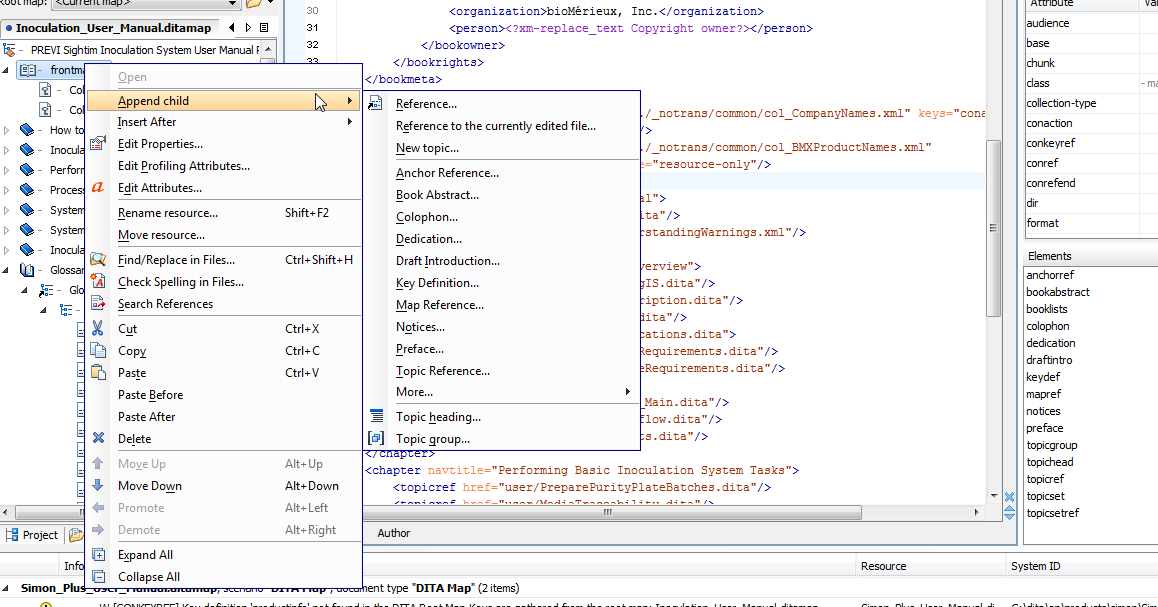Image resolution: width=1158 pixels, height=607 pixels.
Task: Go to next map tab arrow
Action: tap(248, 28)
